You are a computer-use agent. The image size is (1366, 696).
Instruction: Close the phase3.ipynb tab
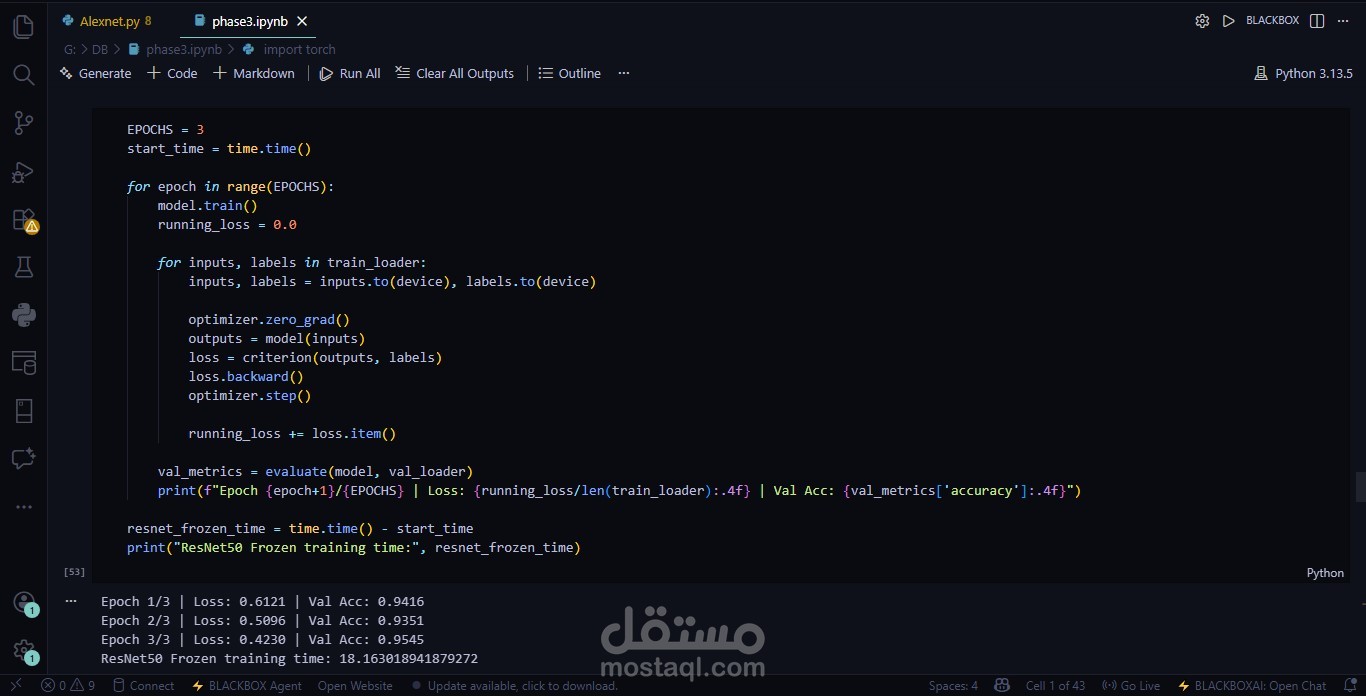pos(302,21)
